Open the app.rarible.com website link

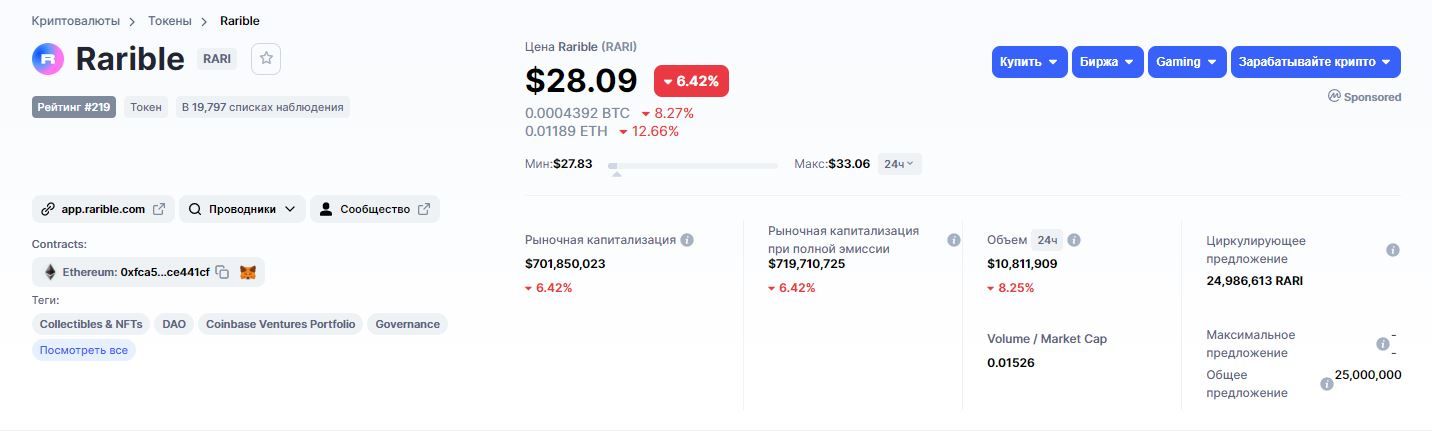tap(103, 209)
